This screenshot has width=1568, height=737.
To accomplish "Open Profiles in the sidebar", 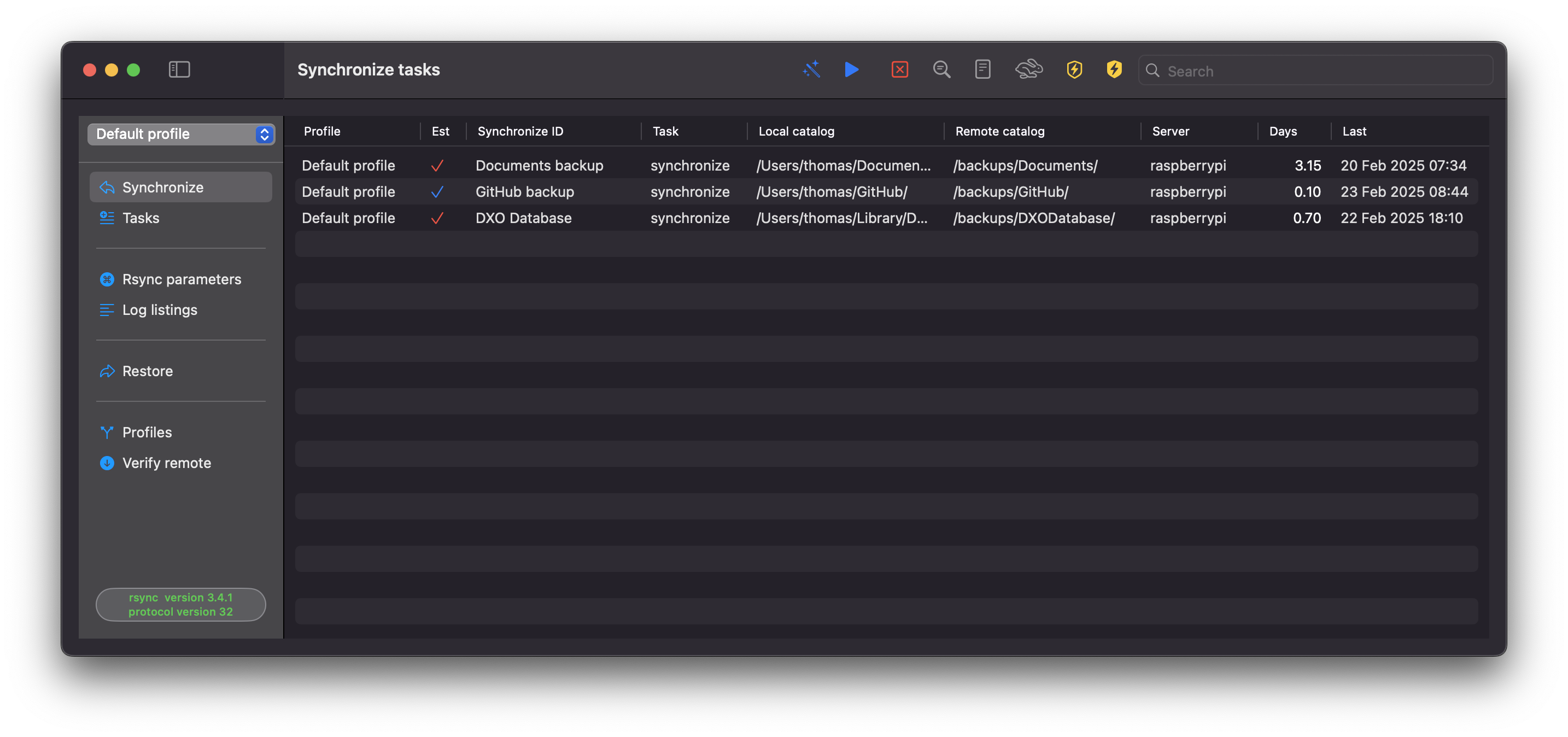I will 181,432.
